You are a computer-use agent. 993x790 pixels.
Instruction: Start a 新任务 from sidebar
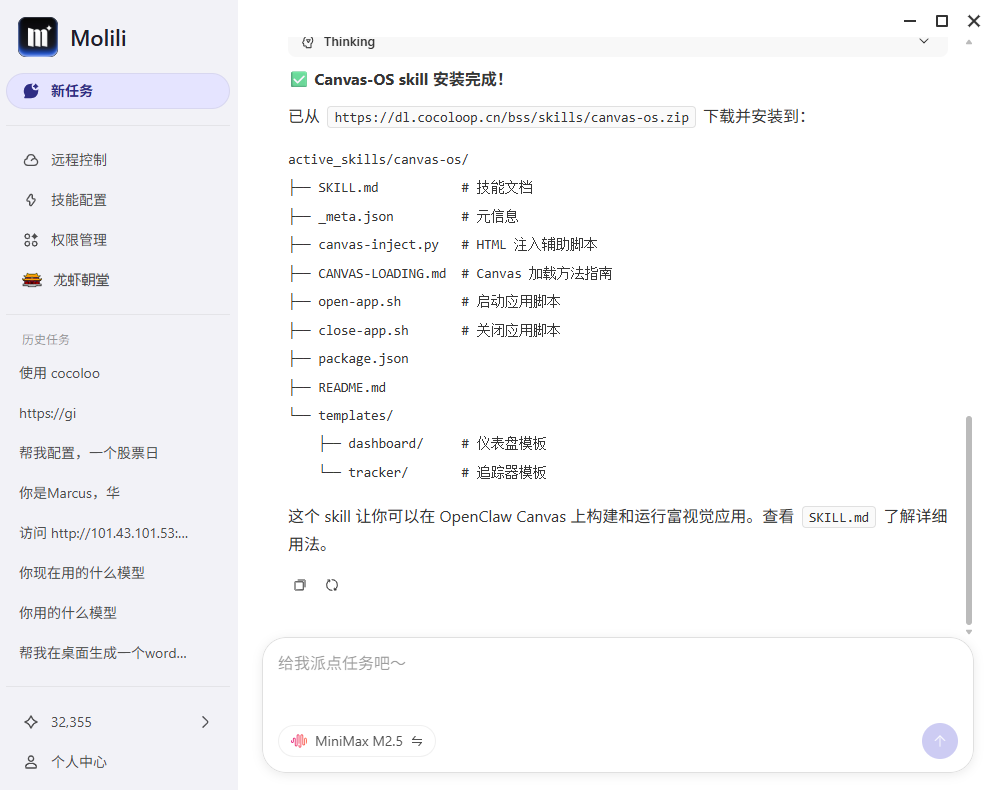118,91
